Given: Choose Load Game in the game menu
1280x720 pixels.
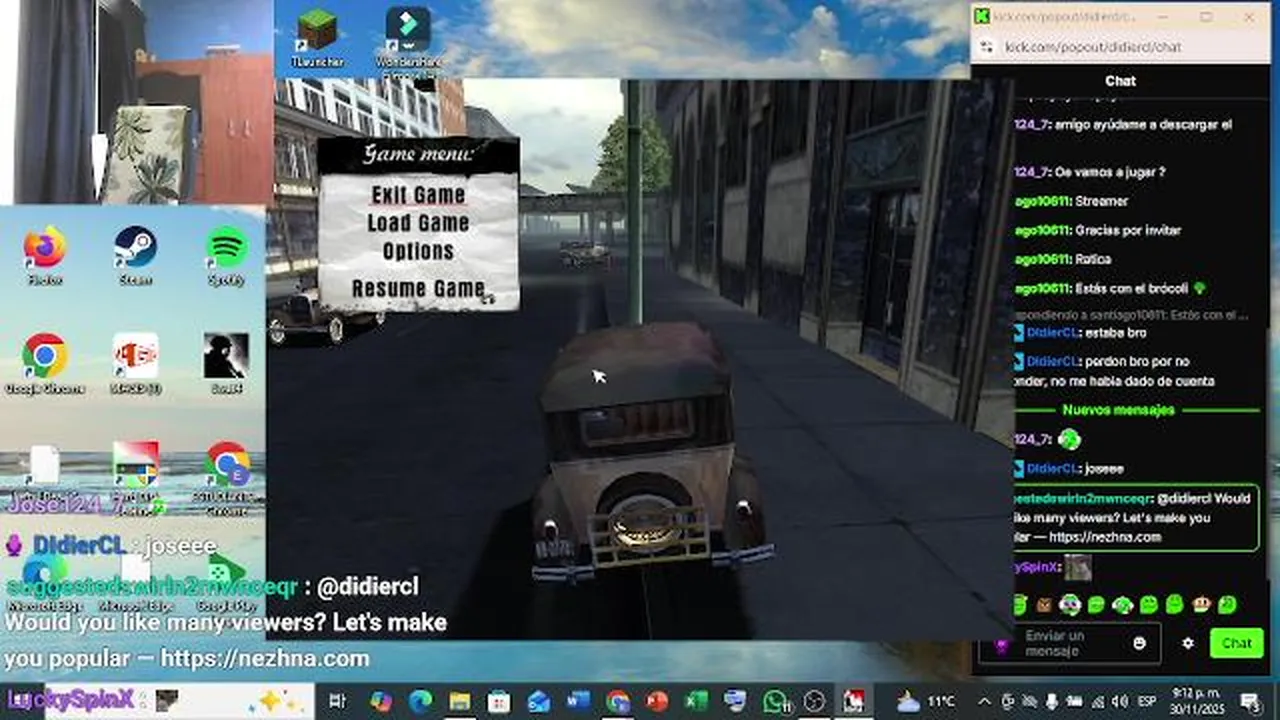Looking at the screenshot, I should tap(418, 223).
